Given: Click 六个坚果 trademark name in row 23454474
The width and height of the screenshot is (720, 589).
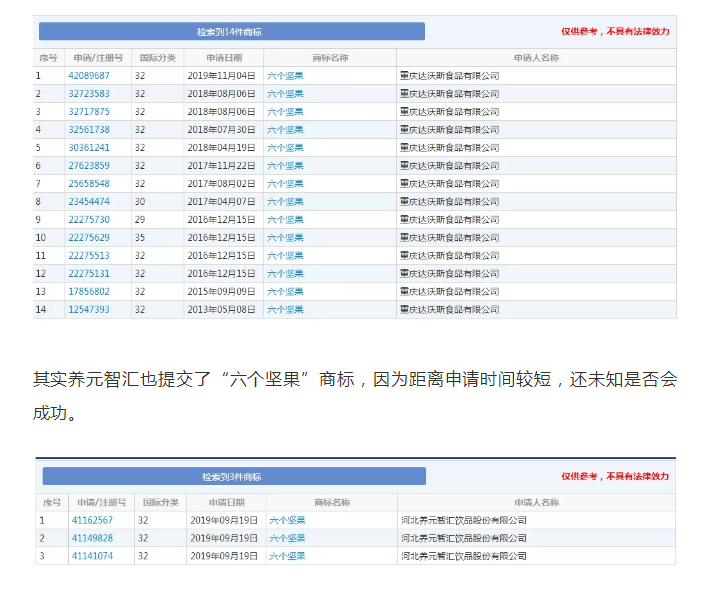Looking at the screenshot, I should pos(285,202).
